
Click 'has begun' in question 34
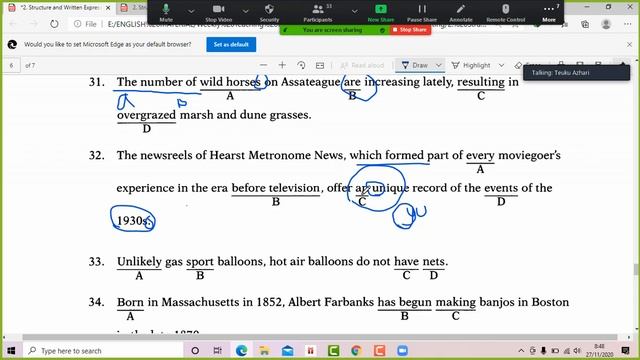click(x=404, y=302)
